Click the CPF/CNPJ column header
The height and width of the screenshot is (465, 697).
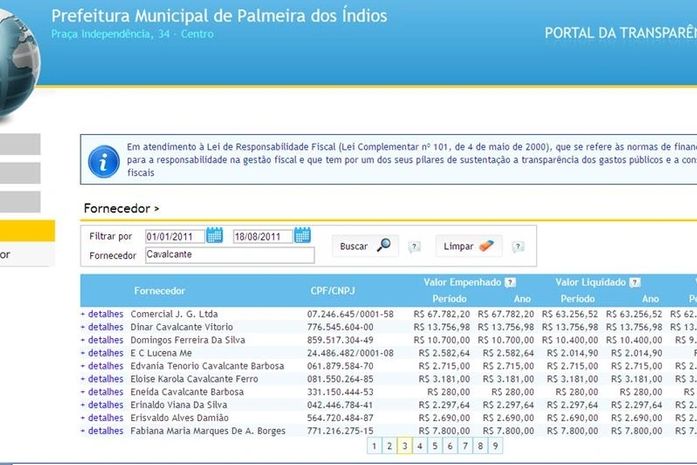332,291
